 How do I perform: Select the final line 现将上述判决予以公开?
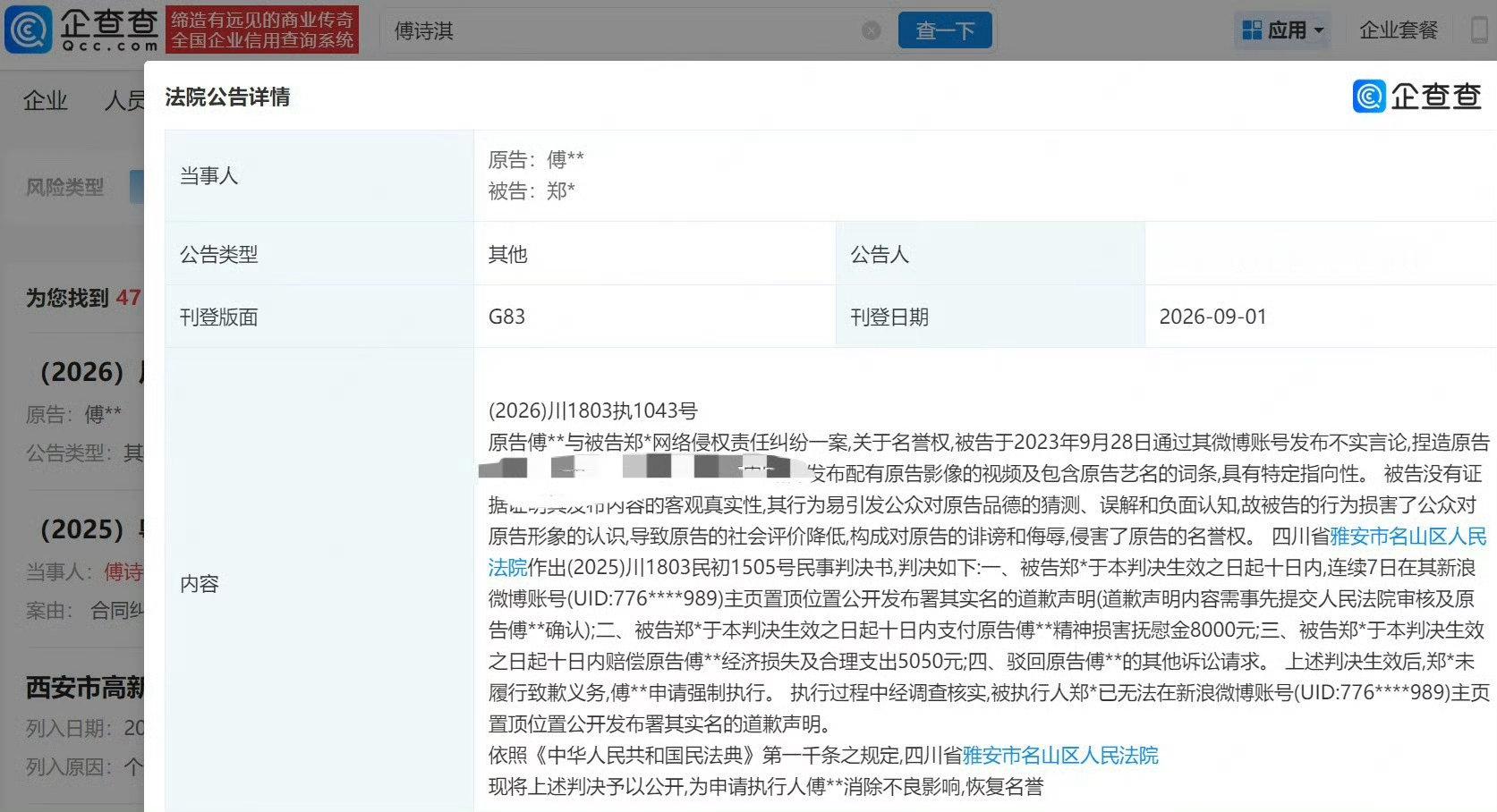[x=766, y=787]
